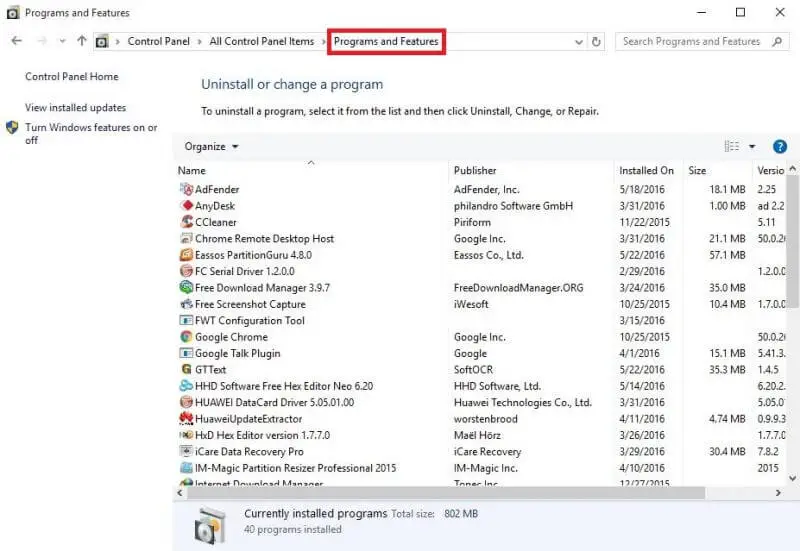Open the recent locations dropdown arrow
The height and width of the screenshot is (551, 800).
coord(62,41)
